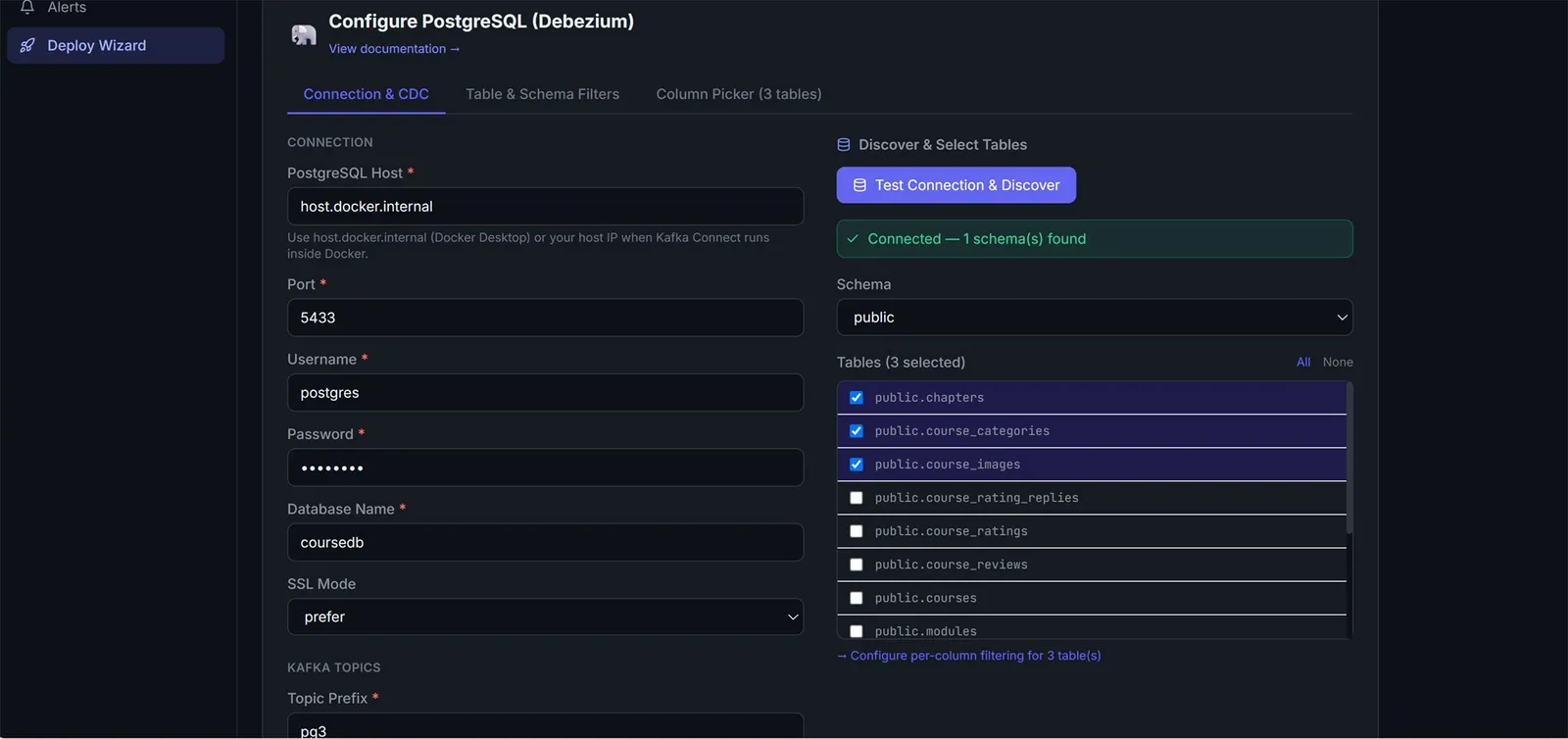
Task: Switch to the Connection & CDC tab
Action: click(367, 94)
